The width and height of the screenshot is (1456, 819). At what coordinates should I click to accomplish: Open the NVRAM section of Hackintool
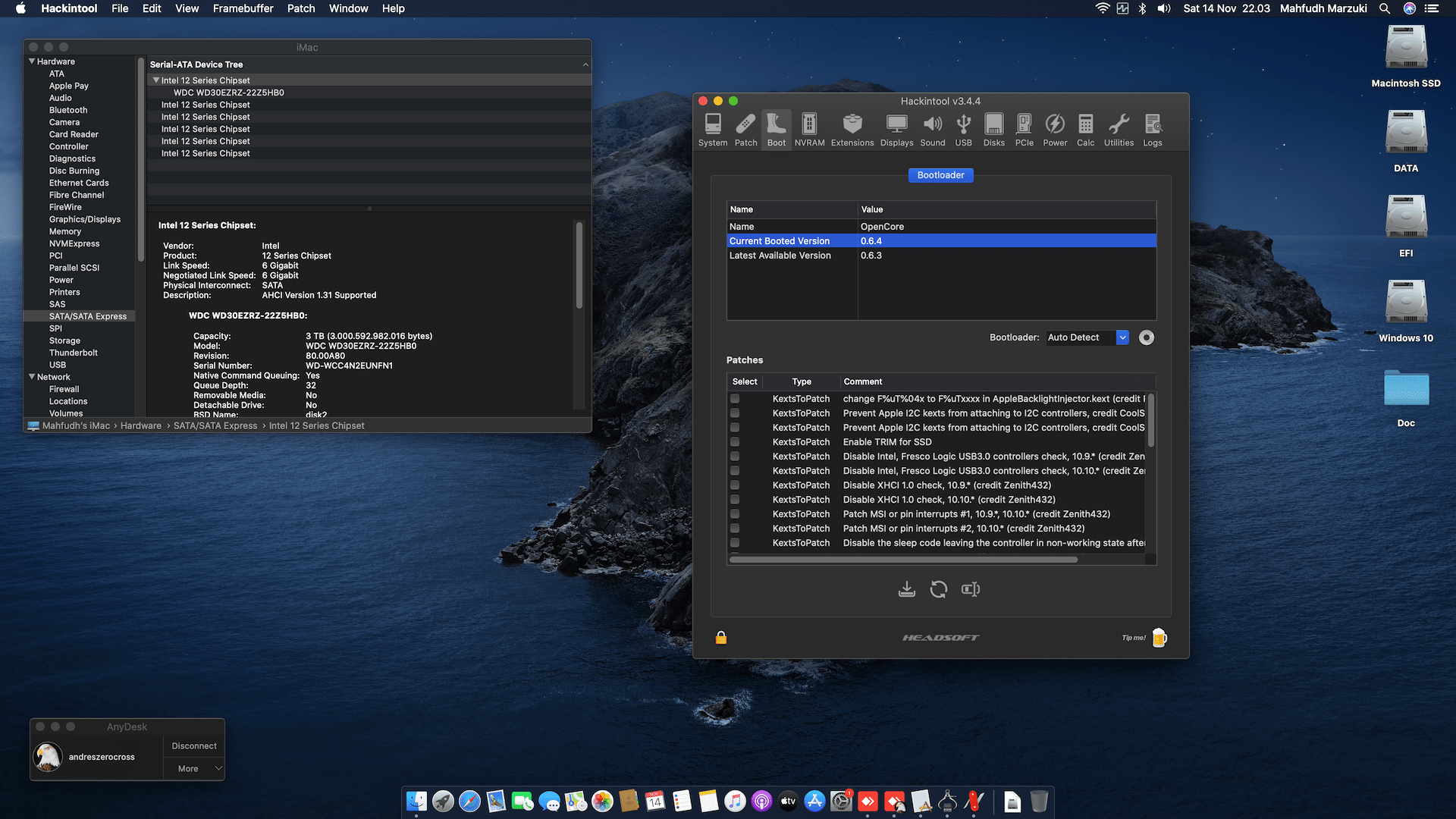(x=809, y=129)
